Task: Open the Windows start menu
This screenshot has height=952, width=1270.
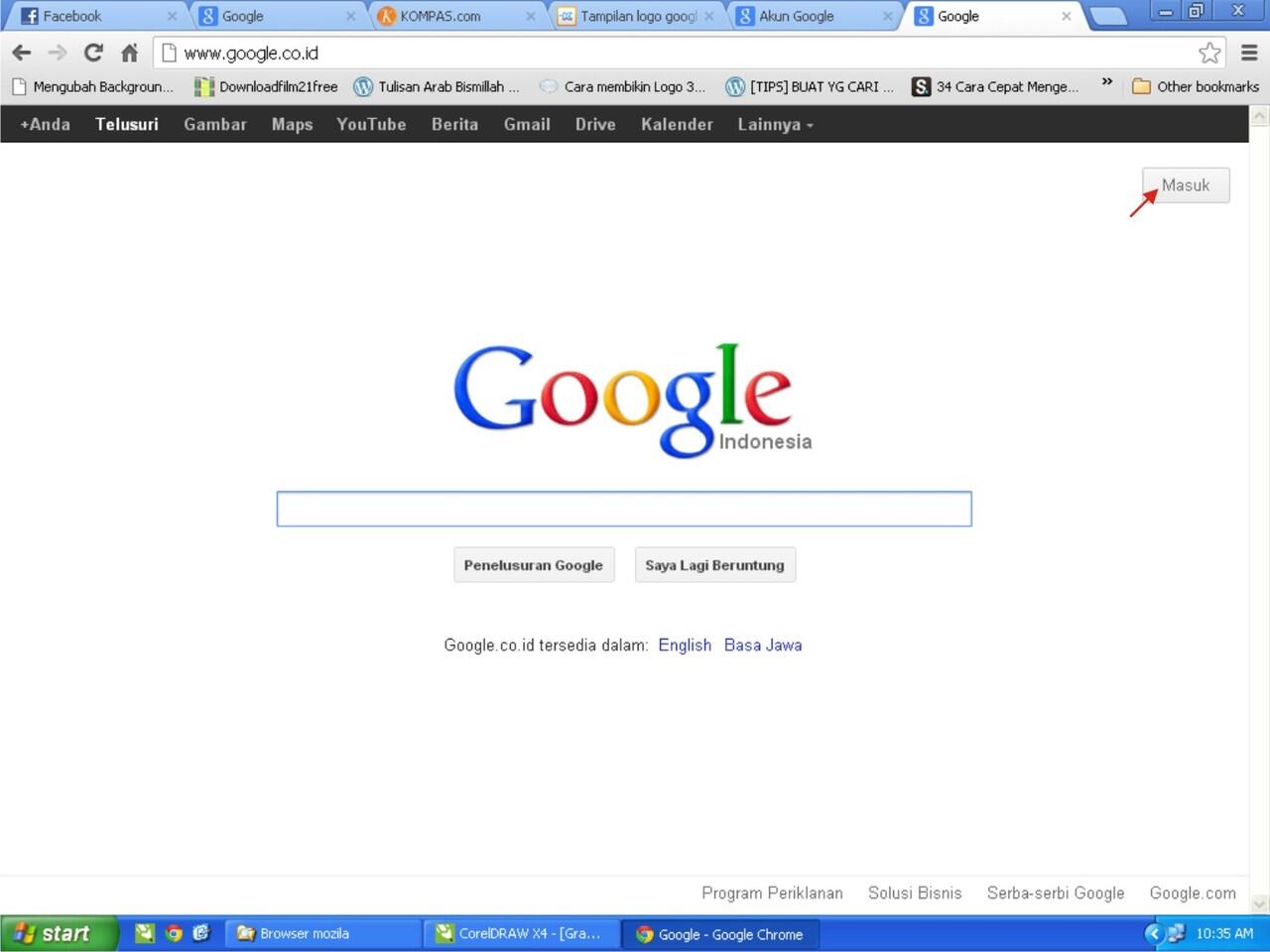Action: coord(59,933)
